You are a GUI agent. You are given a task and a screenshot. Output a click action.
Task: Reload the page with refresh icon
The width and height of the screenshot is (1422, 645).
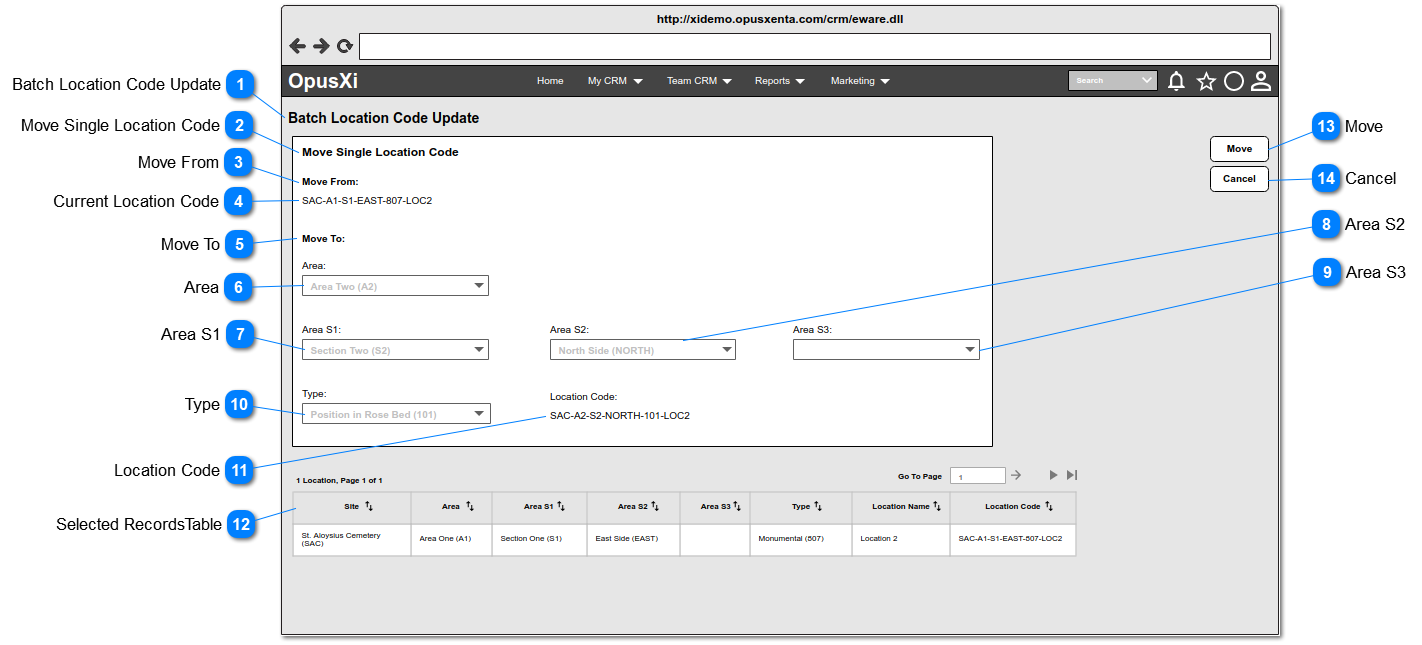[x=345, y=46]
